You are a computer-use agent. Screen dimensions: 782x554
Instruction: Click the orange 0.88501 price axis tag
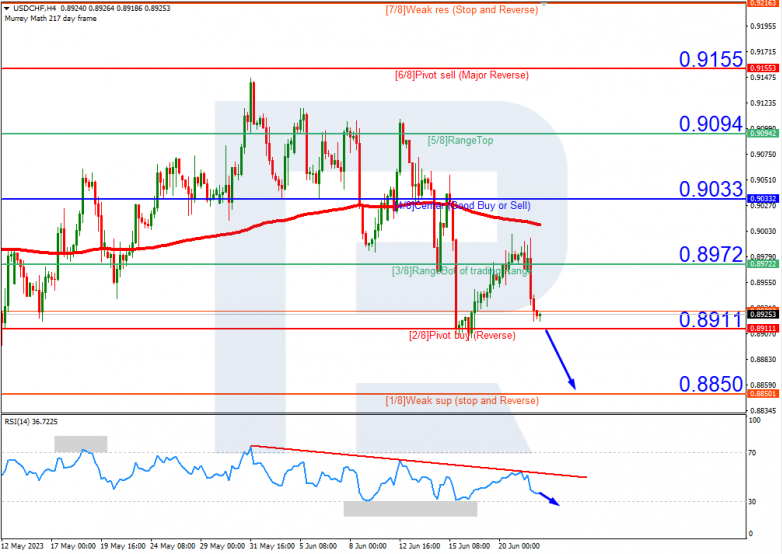[x=763, y=394]
